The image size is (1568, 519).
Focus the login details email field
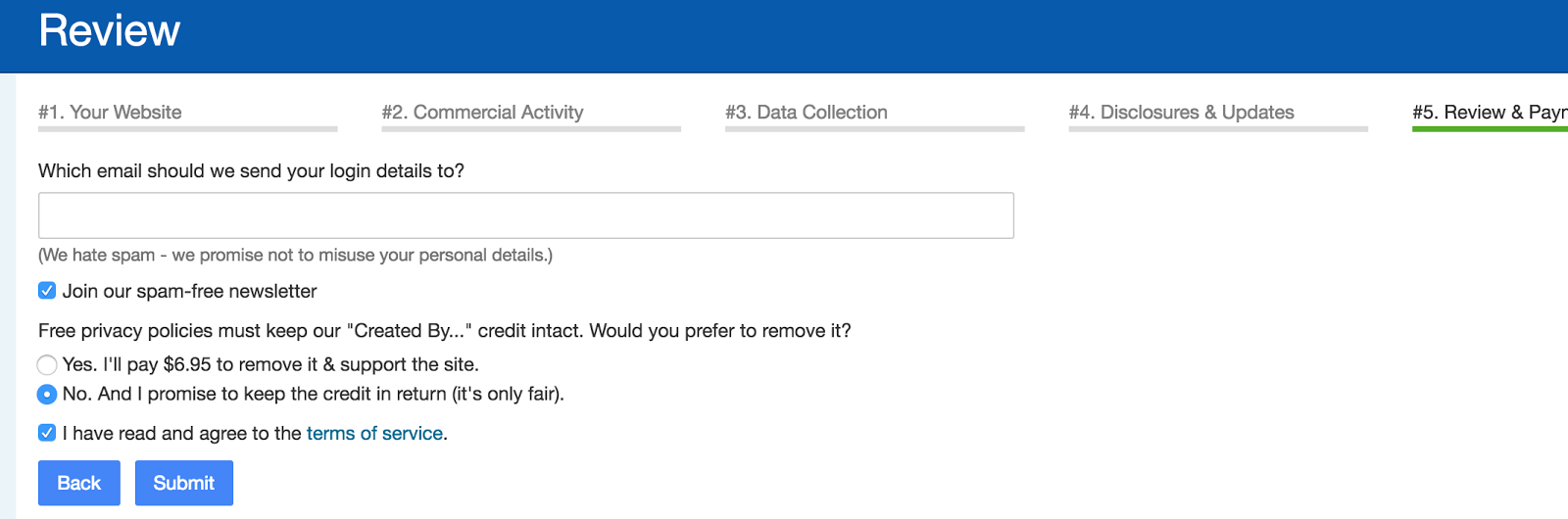(525, 215)
